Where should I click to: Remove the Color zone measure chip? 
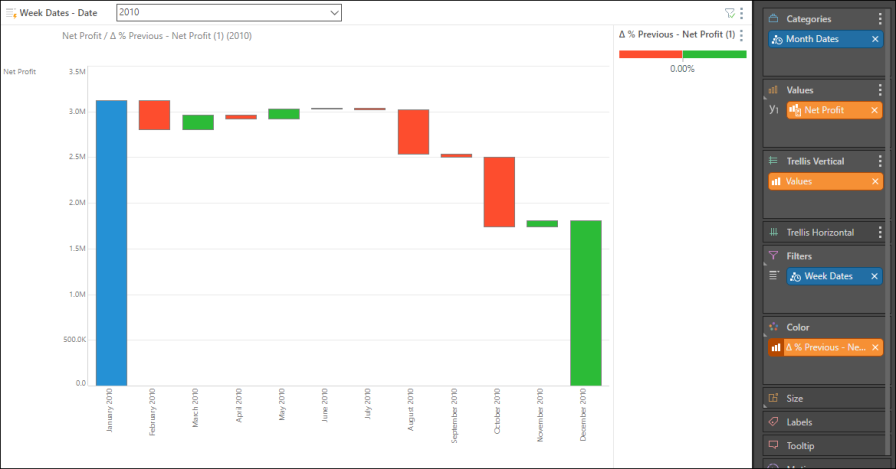point(875,347)
